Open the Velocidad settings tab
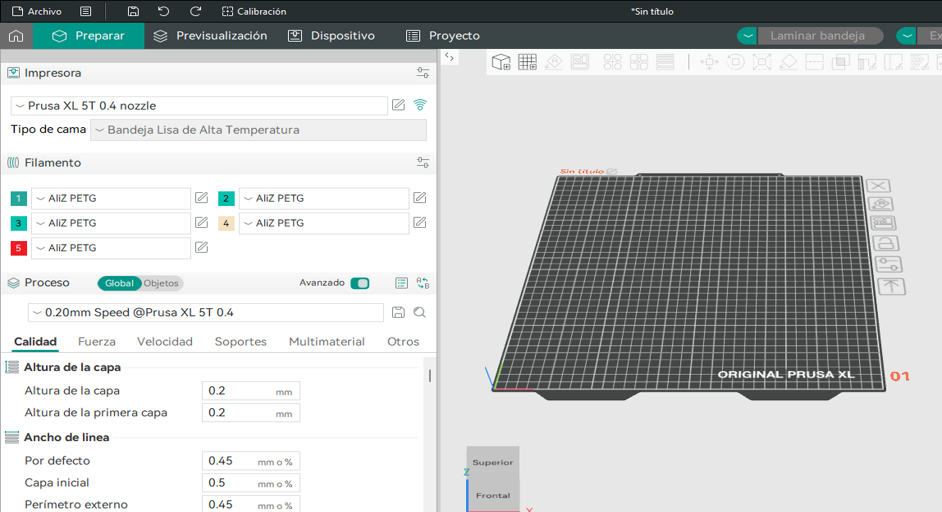This screenshot has width=942, height=512. click(x=164, y=342)
